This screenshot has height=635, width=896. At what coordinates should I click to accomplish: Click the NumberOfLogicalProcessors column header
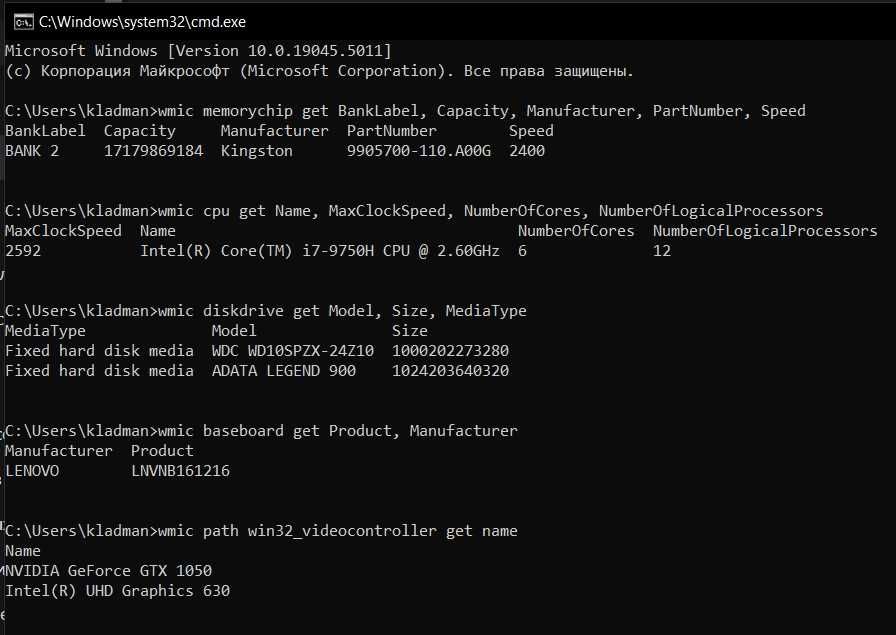point(765,231)
